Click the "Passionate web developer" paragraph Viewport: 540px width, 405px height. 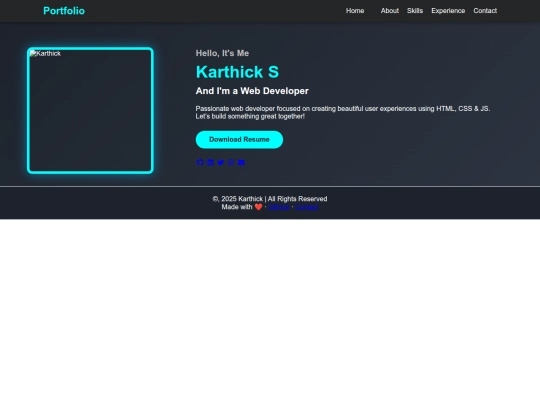[x=343, y=112]
